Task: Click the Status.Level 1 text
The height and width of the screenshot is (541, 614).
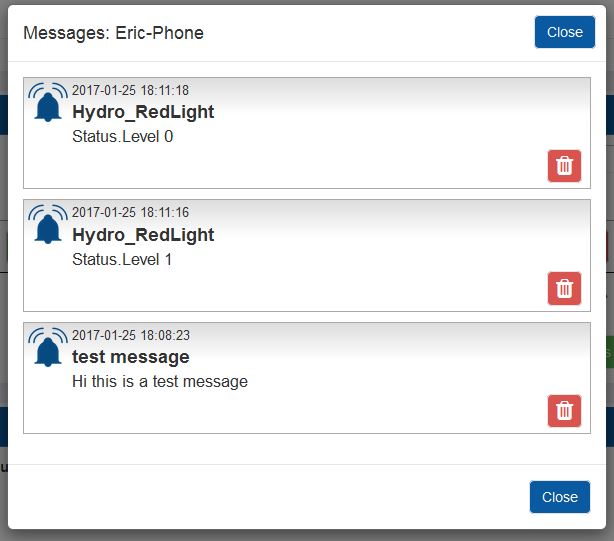Action: [x=122, y=259]
